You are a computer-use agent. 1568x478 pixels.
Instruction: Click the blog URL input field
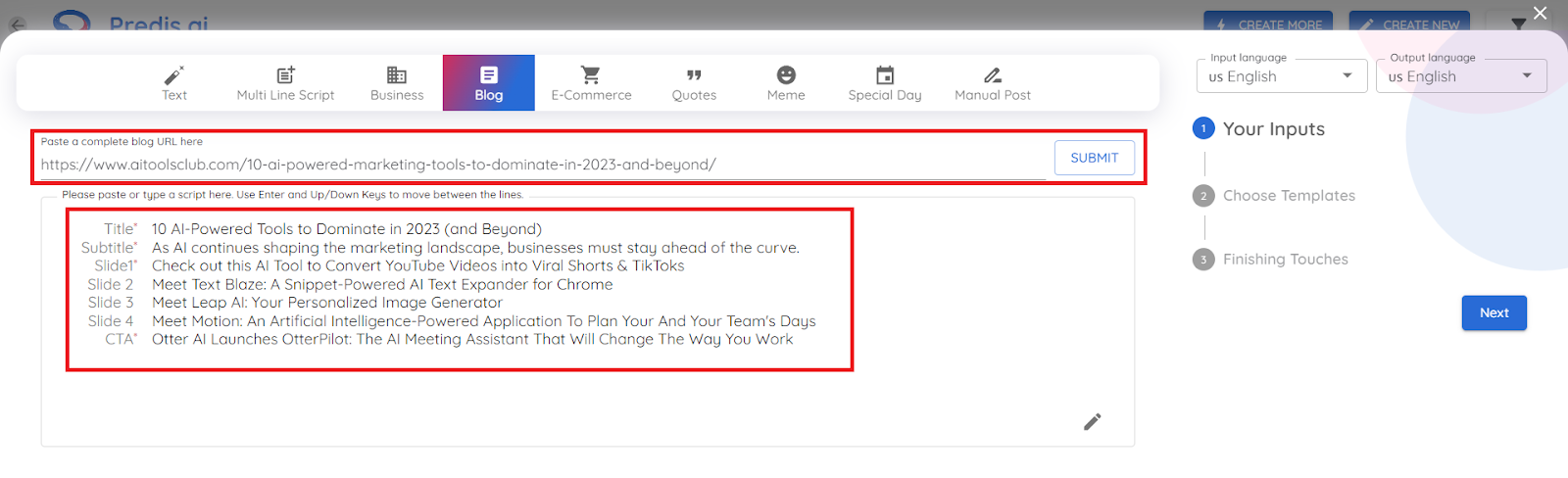(543, 165)
